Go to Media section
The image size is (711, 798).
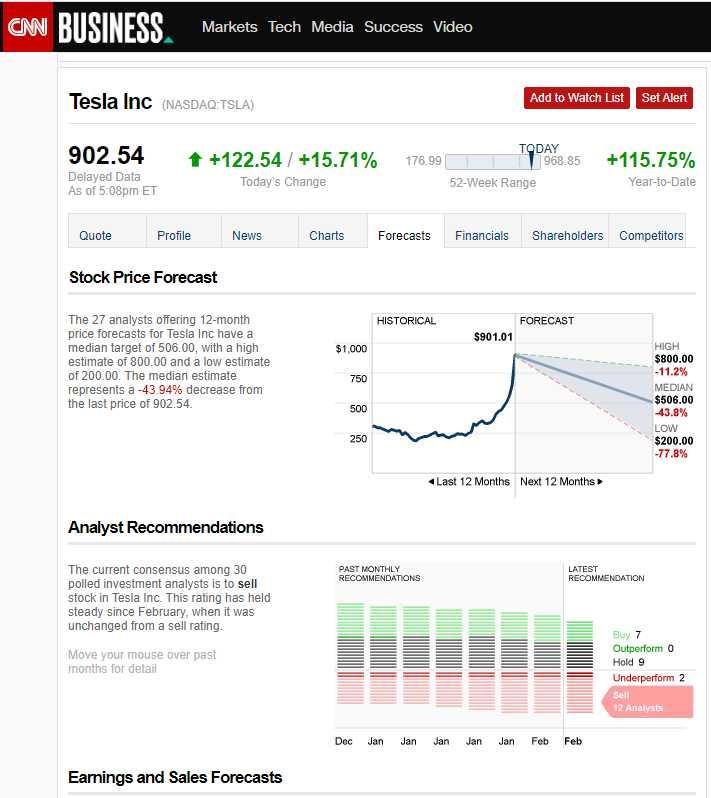(x=332, y=27)
